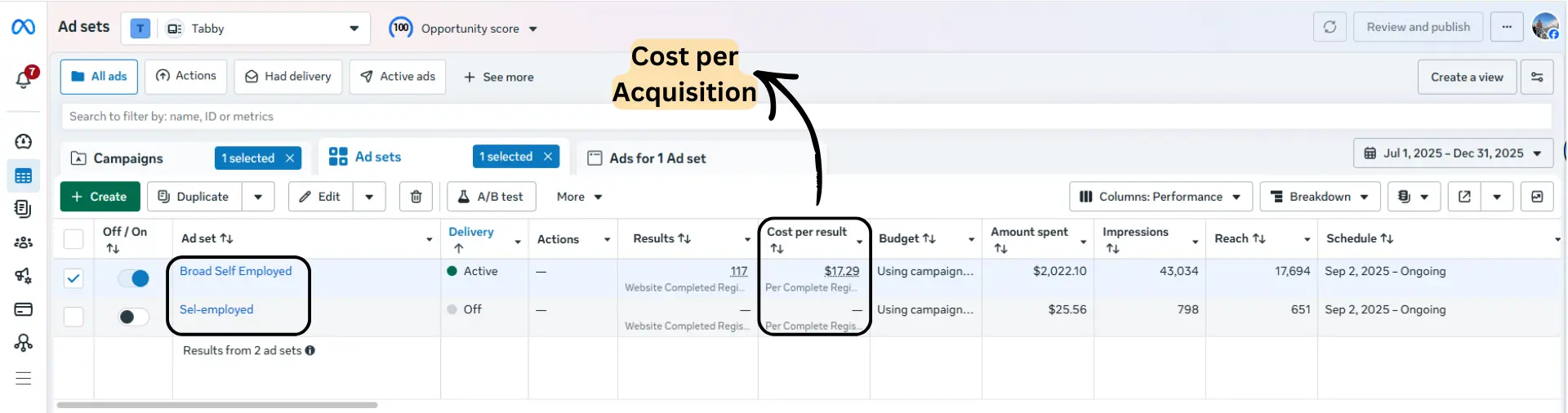Click the export share icon

tap(1464, 197)
